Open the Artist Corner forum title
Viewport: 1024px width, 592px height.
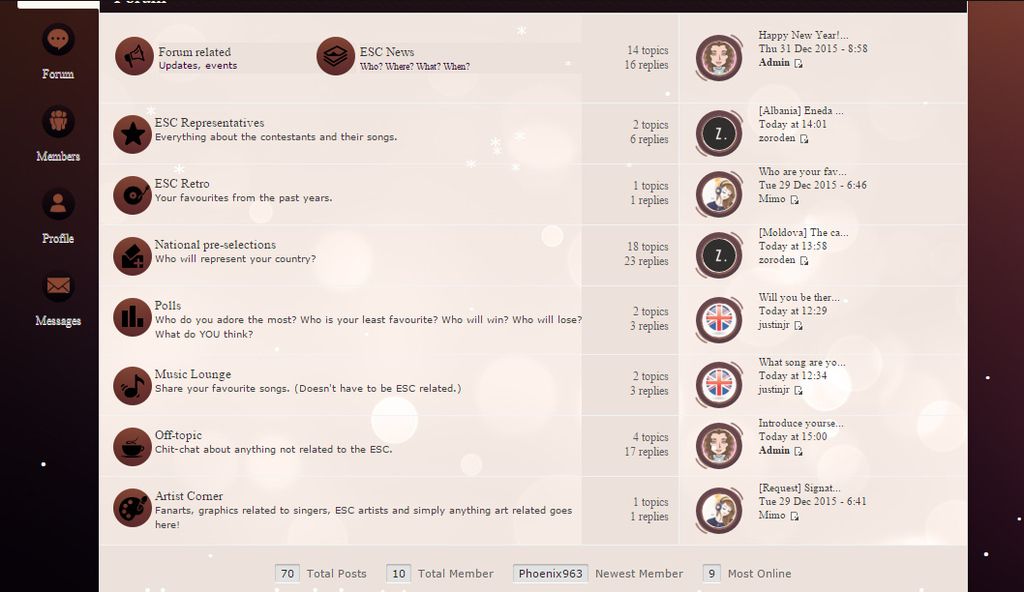(x=189, y=496)
